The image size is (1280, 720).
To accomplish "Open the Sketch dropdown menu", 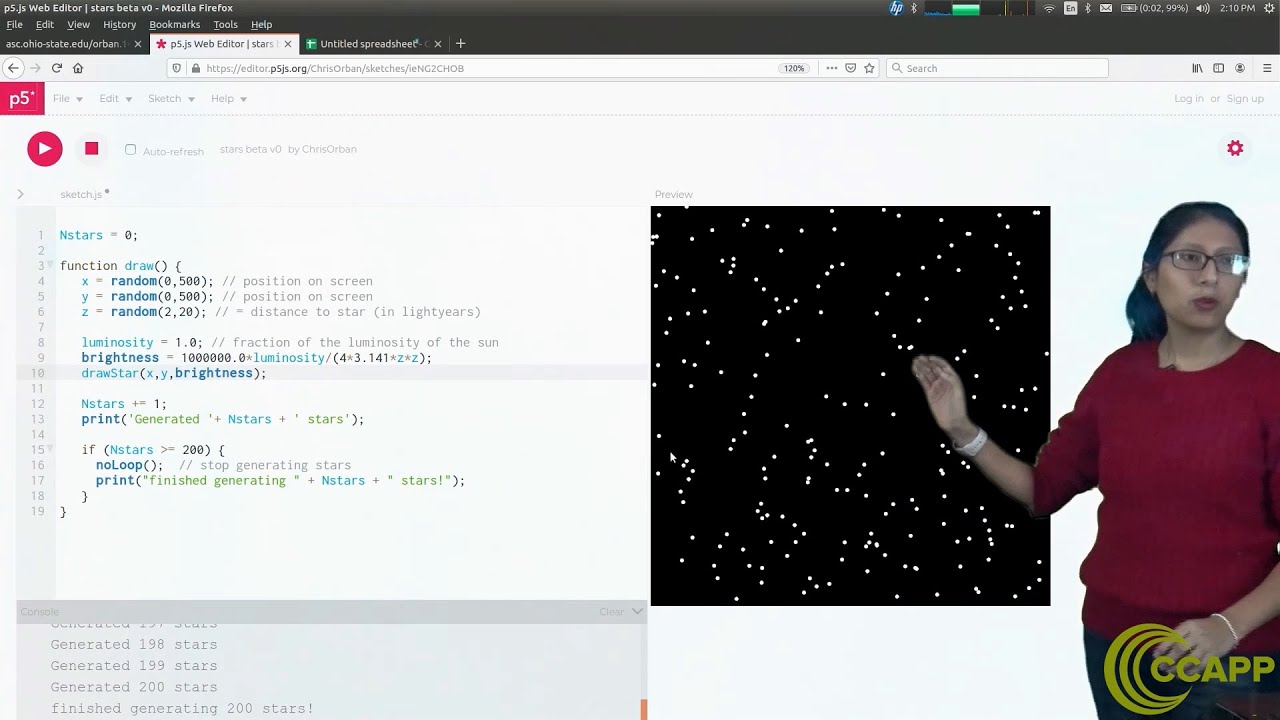I will (171, 98).
